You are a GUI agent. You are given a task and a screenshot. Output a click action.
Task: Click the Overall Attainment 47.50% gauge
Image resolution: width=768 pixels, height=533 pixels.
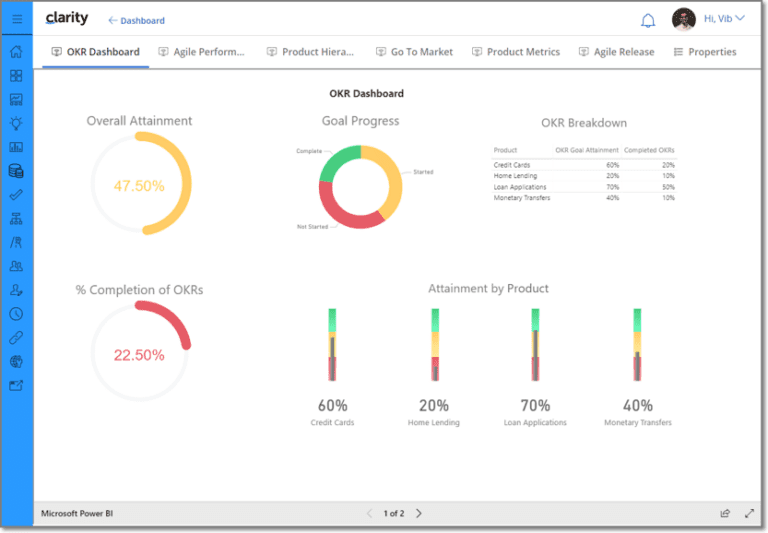pos(139,185)
